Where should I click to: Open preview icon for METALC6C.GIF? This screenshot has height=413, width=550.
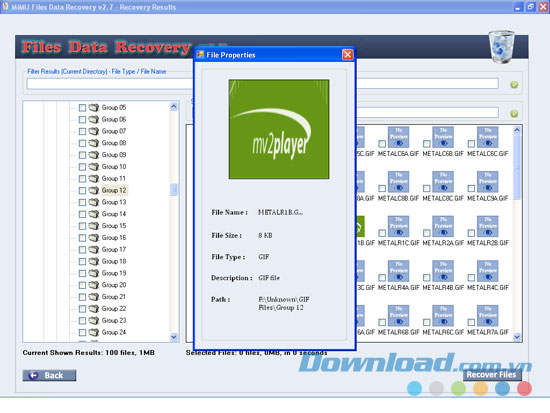tap(488, 137)
